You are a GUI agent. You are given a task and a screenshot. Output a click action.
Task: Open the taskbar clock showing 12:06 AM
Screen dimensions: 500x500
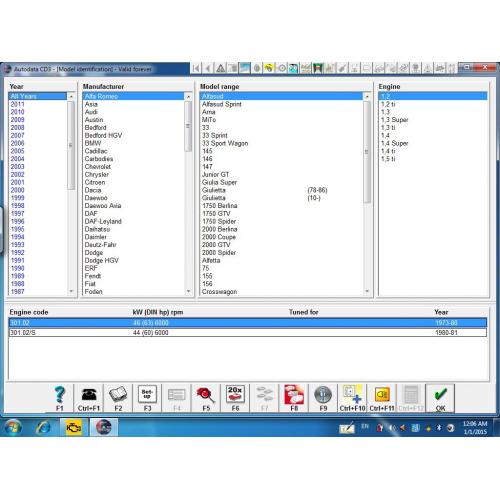[475, 428]
